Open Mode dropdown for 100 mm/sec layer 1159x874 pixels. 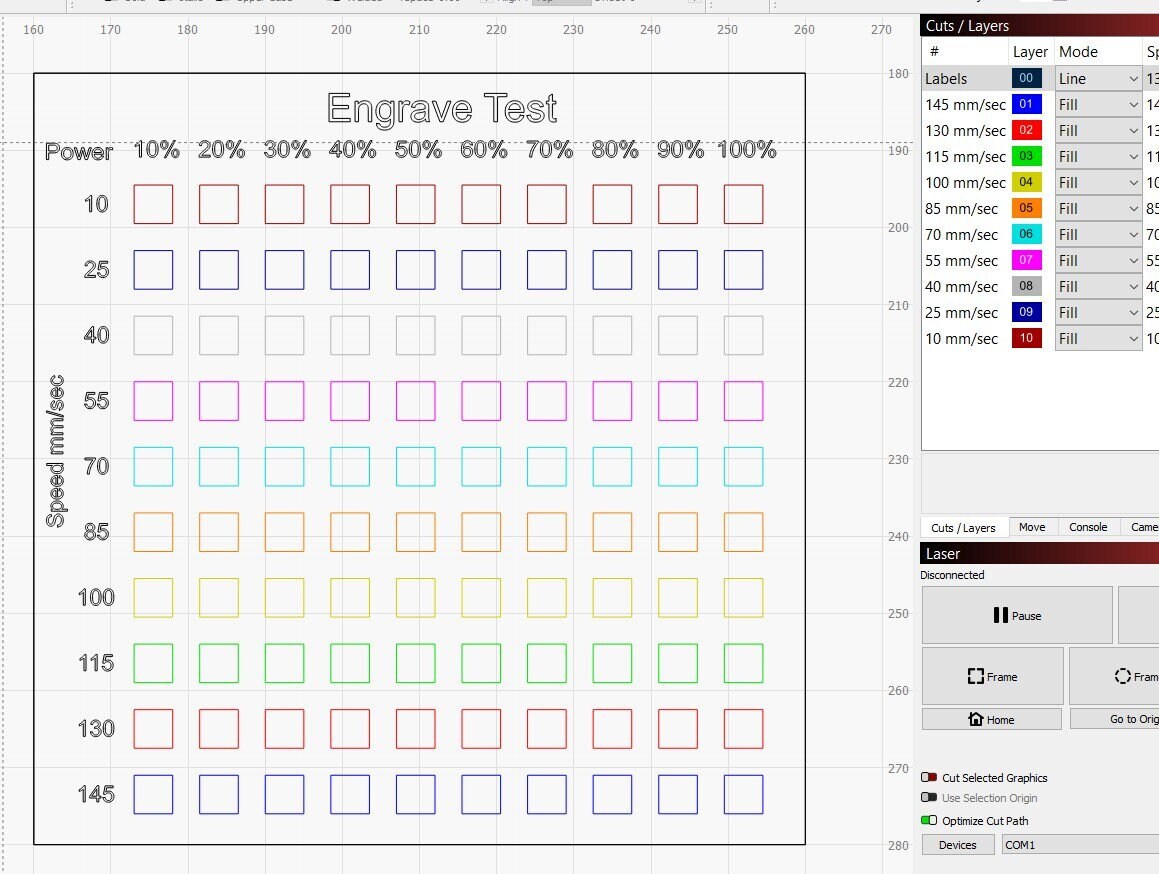(x=1098, y=182)
